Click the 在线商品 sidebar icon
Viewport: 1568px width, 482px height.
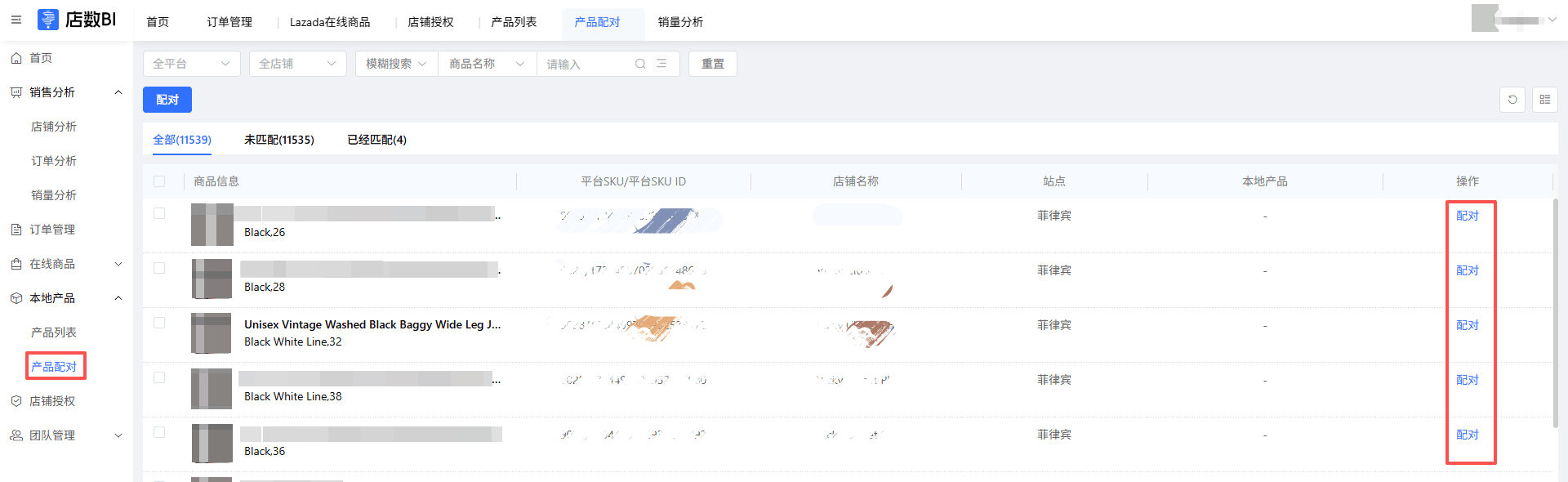tap(16, 264)
